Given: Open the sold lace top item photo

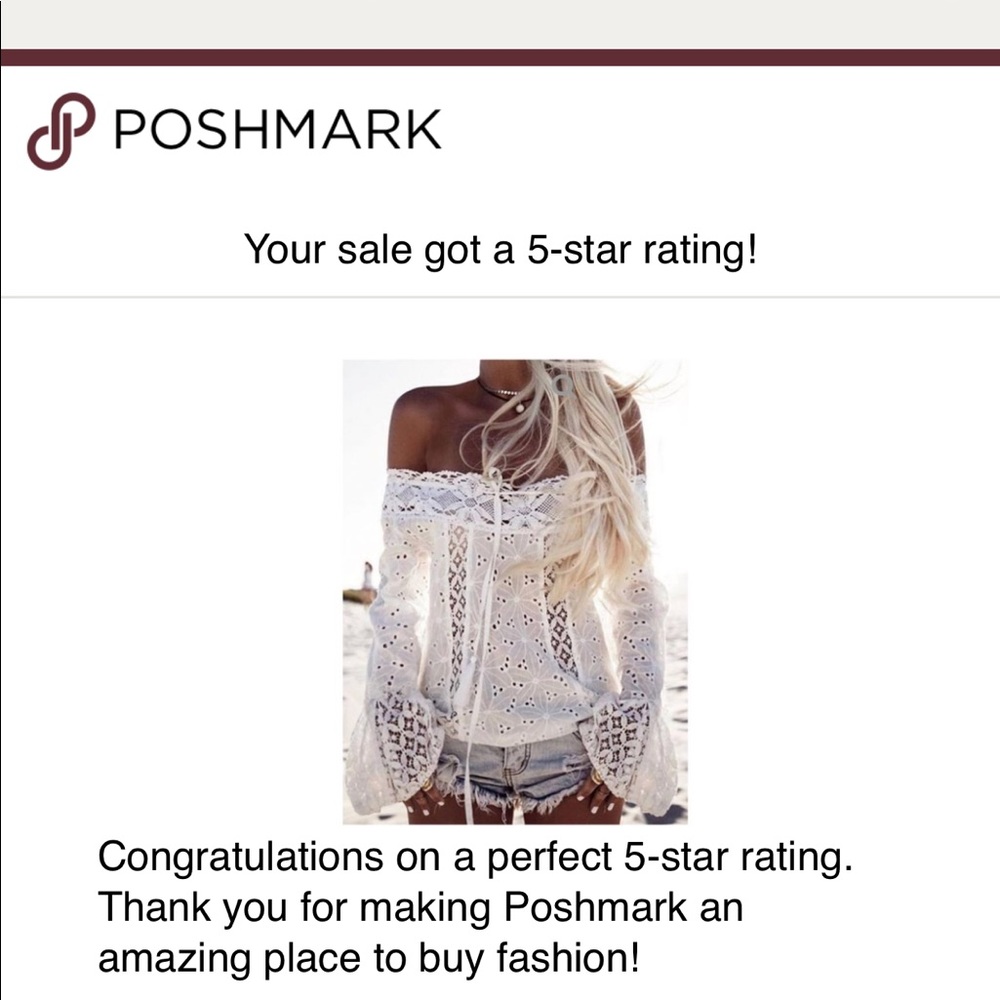Looking at the screenshot, I should [x=515, y=592].
